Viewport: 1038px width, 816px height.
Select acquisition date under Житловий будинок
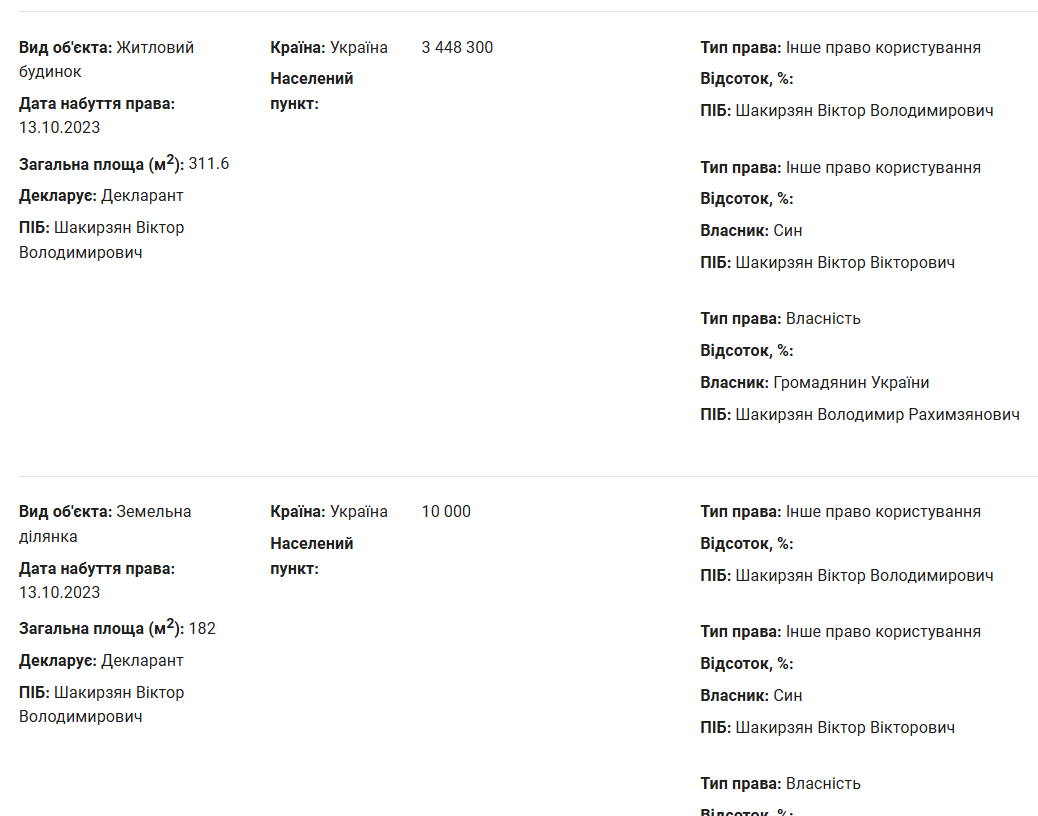[x=60, y=128]
